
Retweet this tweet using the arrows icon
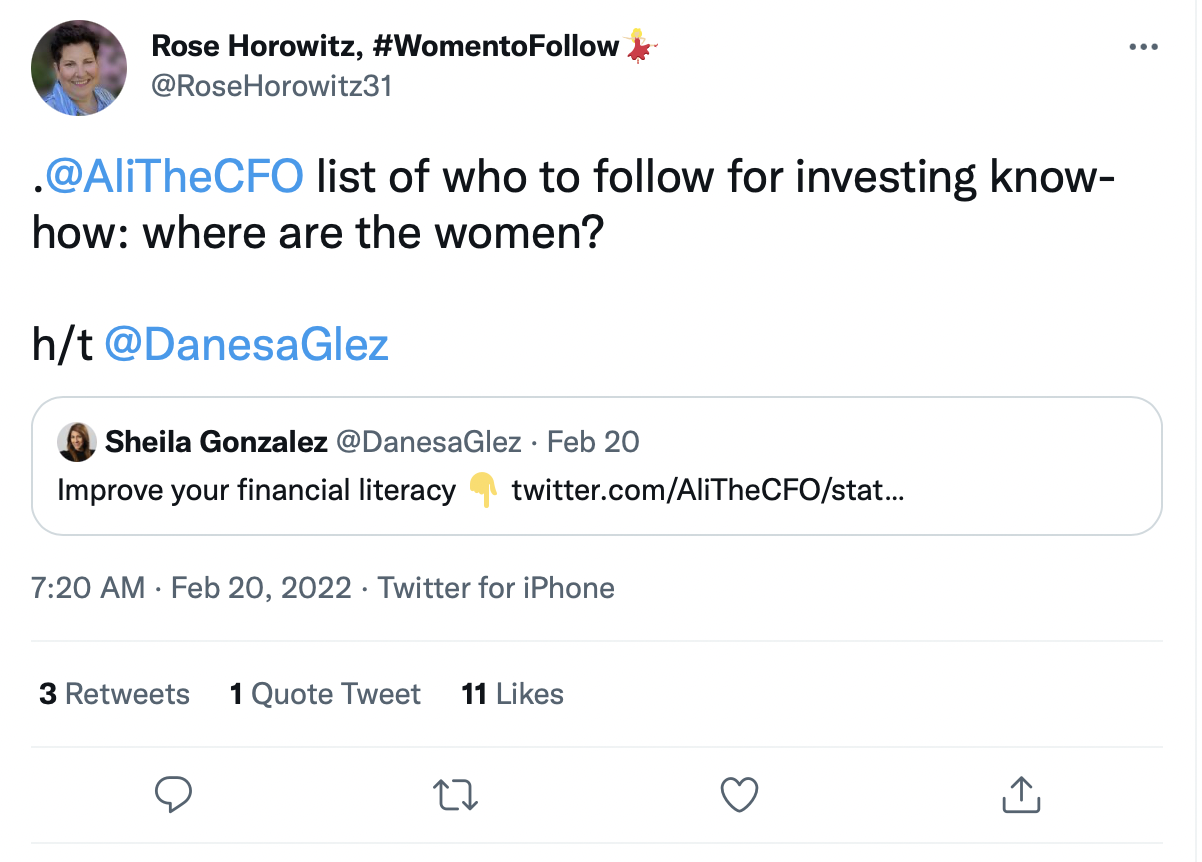(x=456, y=795)
